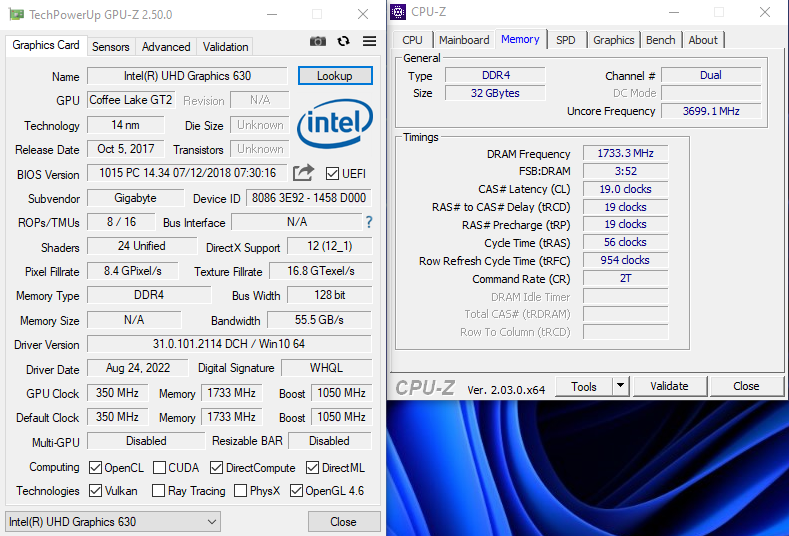Toggle the UEFI checkbox
Viewport: 789px width, 536px height.
pos(332,174)
